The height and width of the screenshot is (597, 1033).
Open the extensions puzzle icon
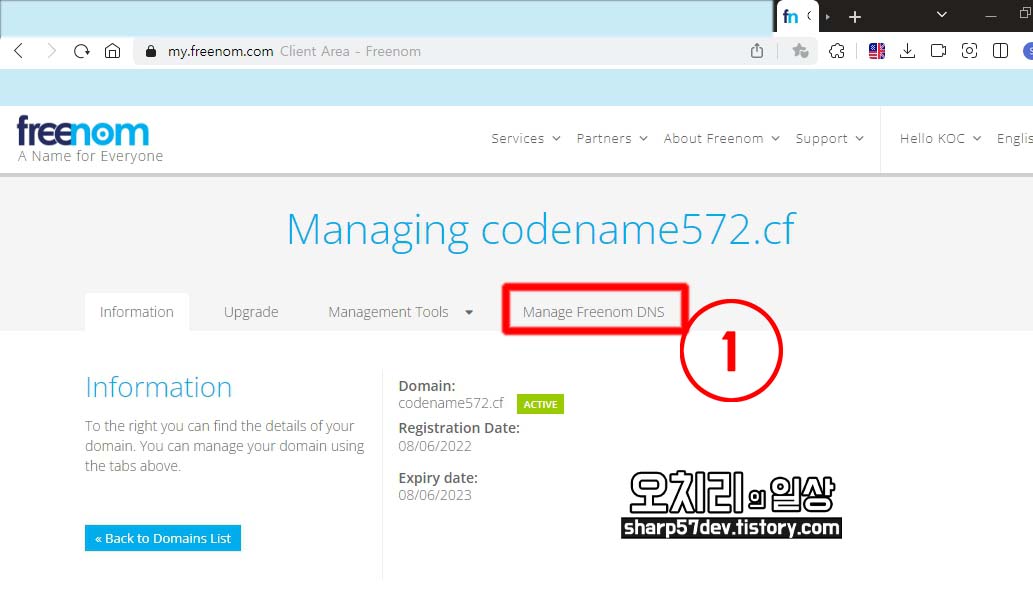(x=837, y=51)
